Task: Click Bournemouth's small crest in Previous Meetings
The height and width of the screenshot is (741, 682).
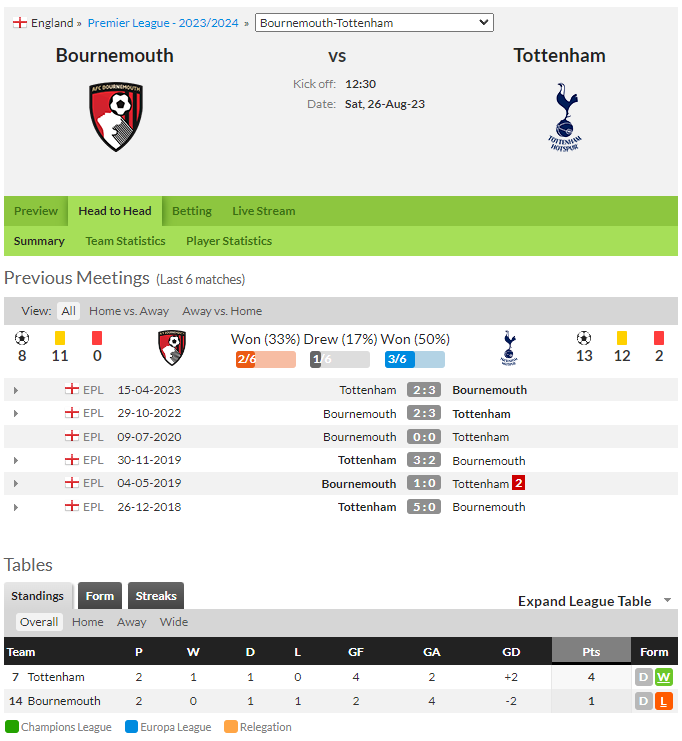Action: [172, 348]
